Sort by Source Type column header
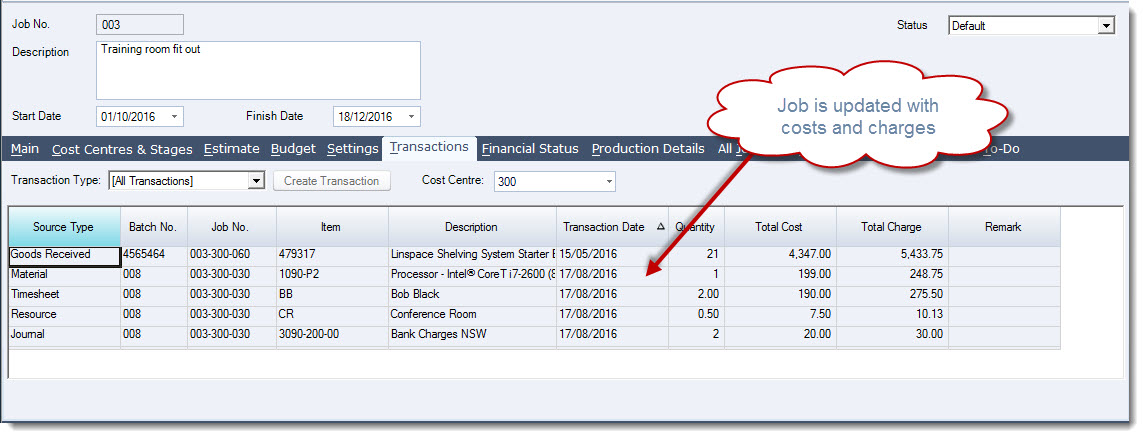 coord(63,227)
